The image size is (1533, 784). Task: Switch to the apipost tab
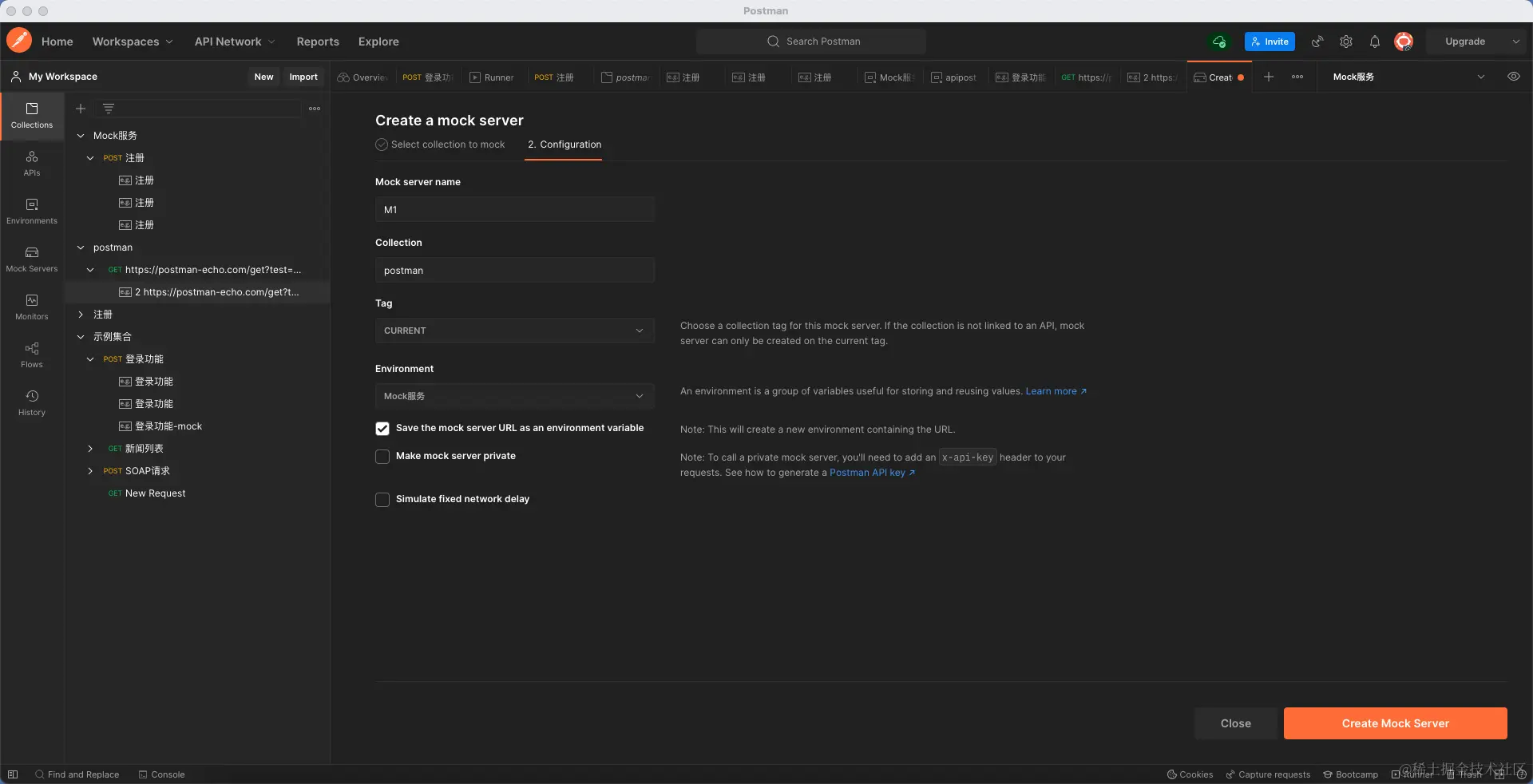coord(954,77)
